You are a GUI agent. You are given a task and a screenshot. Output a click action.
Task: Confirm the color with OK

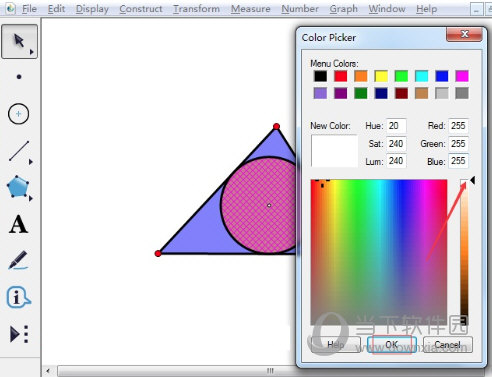pos(392,344)
